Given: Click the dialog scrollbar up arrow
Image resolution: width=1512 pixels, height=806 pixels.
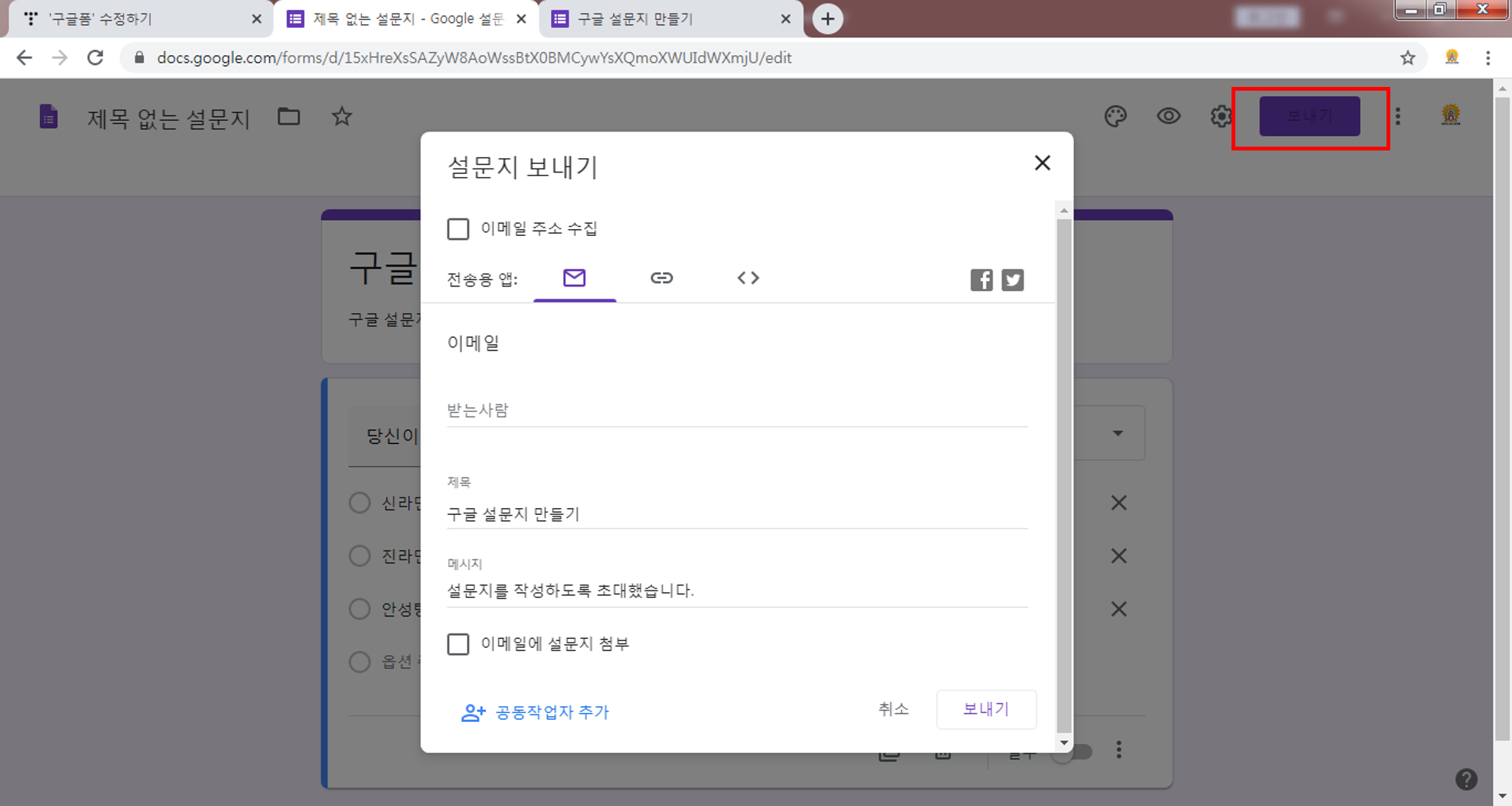Looking at the screenshot, I should pos(1064,211).
